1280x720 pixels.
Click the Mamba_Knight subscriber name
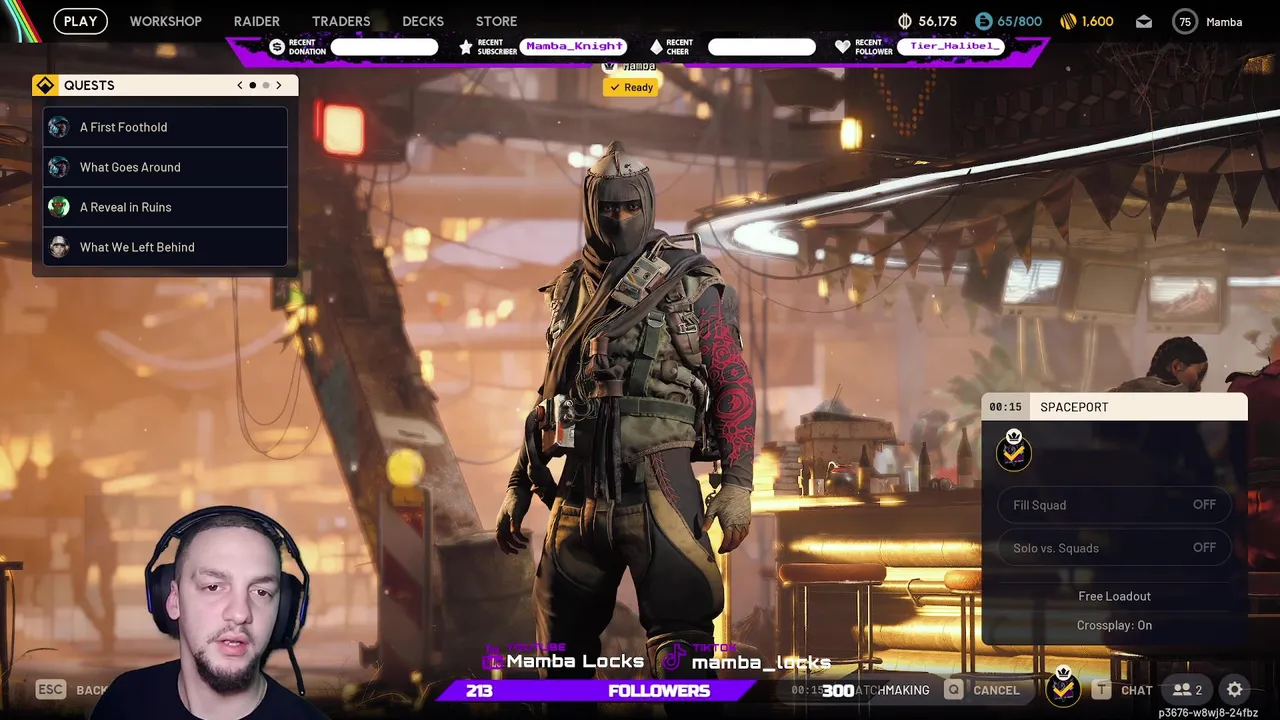coord(574,46)
